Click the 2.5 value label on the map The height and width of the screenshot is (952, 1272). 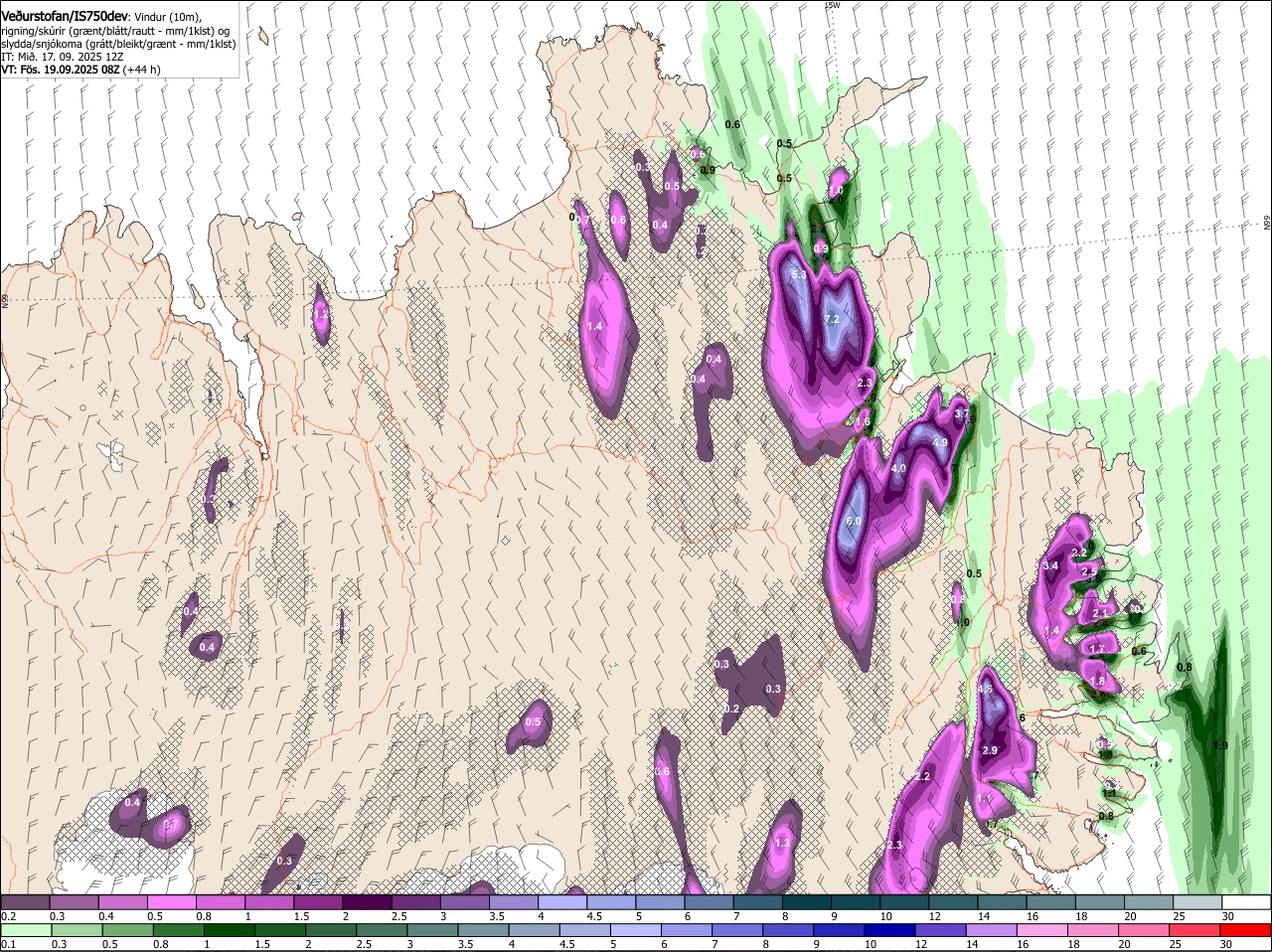[1089, 571]
